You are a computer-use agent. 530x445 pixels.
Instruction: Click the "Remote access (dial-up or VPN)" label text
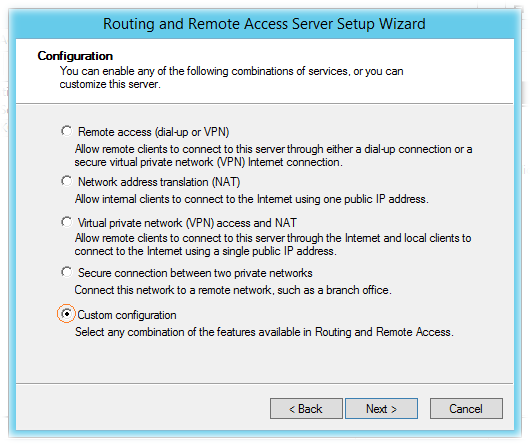click(154, 132)
